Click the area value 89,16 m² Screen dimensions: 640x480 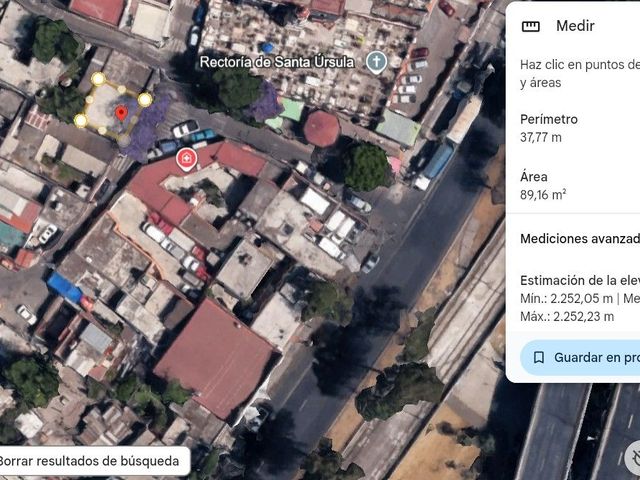click(x=543, y=195)
